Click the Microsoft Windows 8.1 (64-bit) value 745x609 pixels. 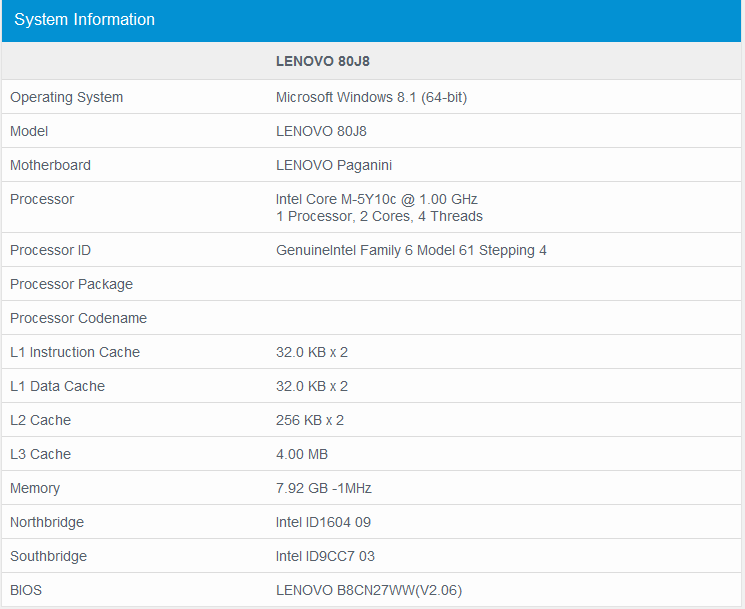pos(371,97)
